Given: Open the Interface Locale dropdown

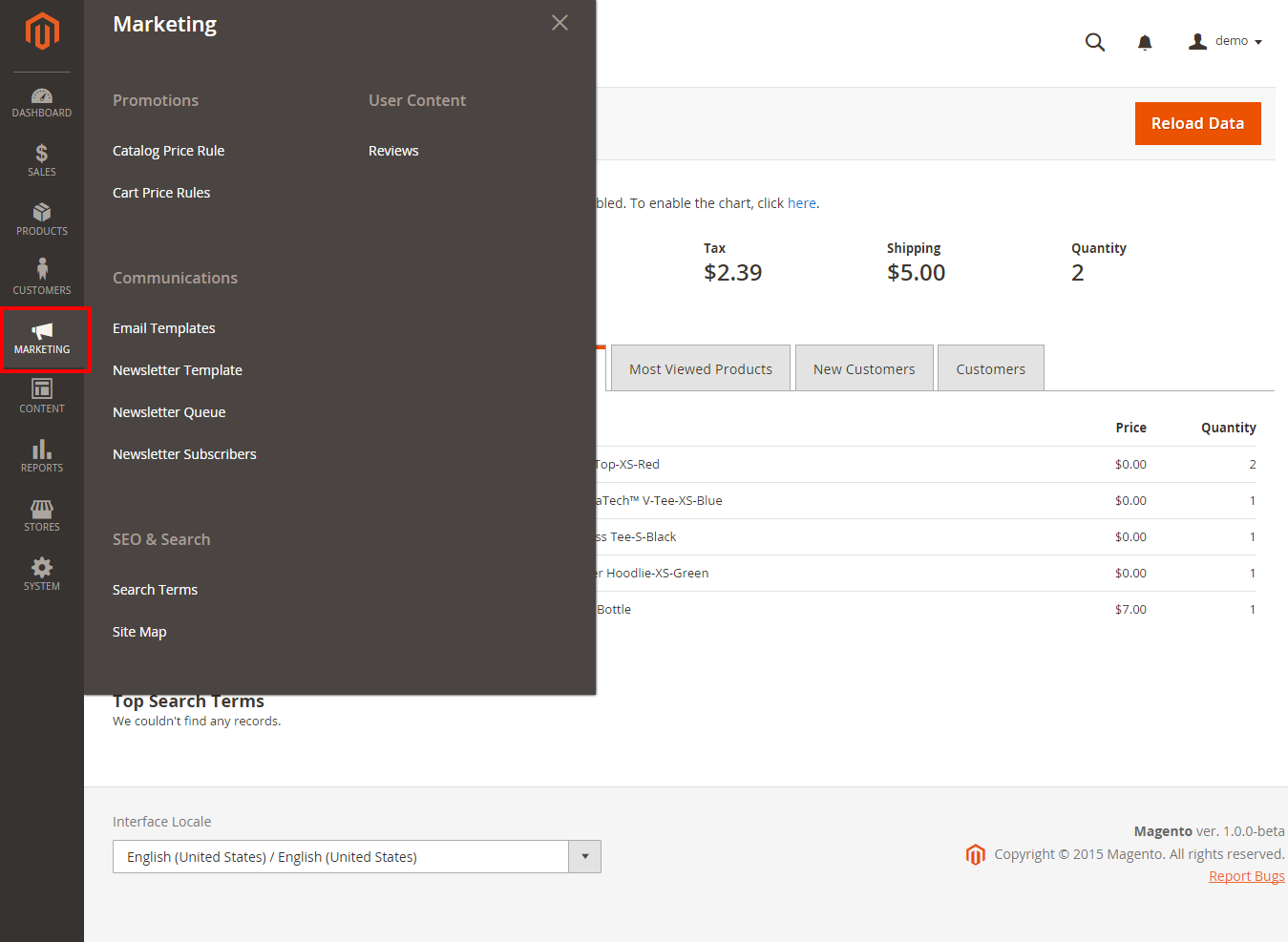Looking at the screenshot, I should [356, 856].
